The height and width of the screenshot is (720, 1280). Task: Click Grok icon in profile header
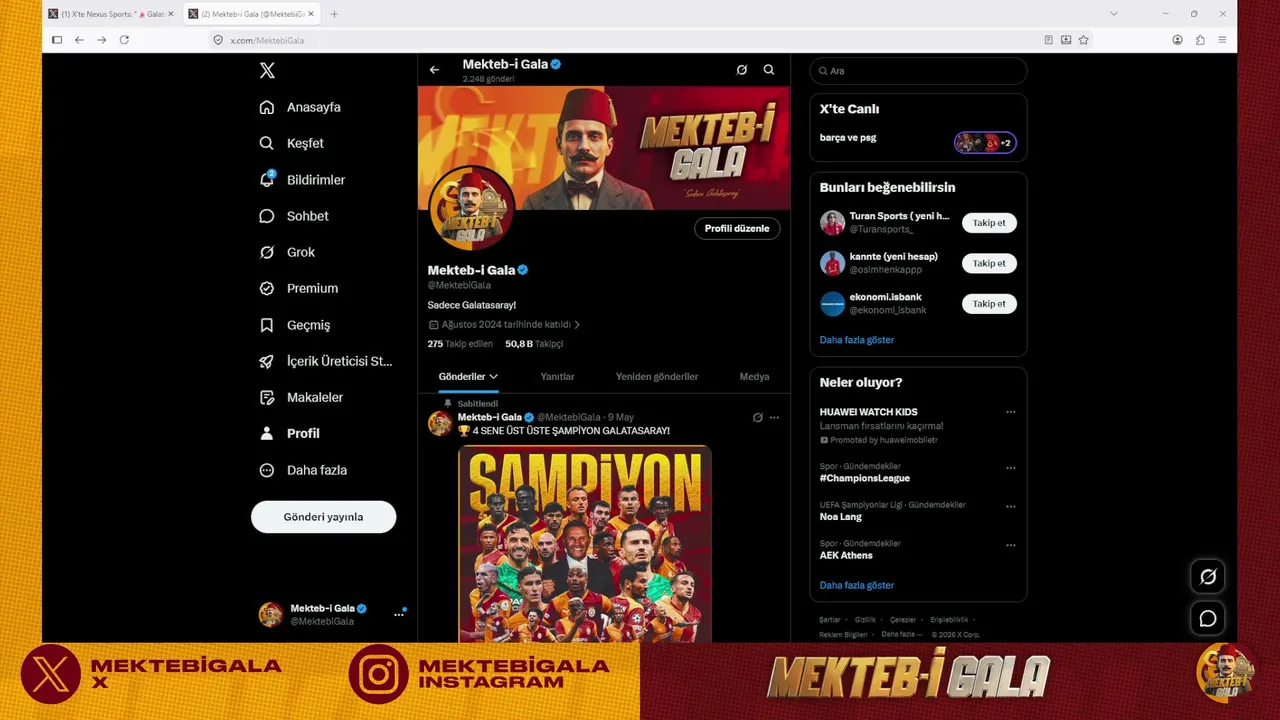[741, 70]
